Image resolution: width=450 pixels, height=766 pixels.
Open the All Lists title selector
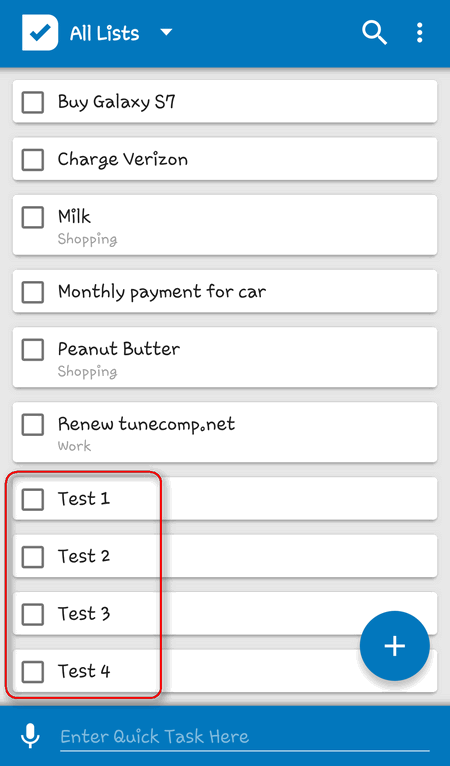[x=105, y=33]
